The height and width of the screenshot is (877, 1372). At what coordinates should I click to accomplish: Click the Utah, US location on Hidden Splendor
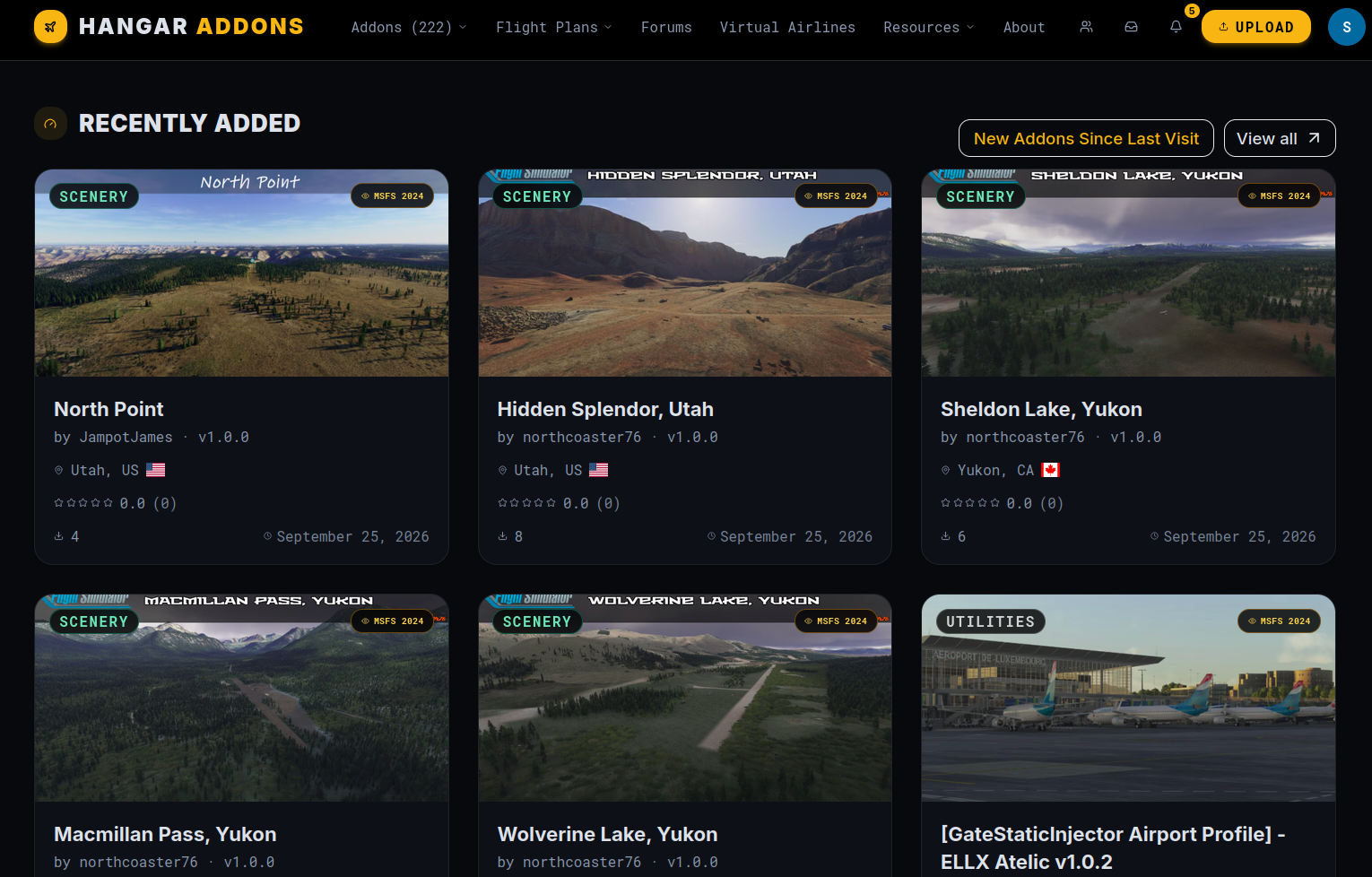(x=548, y=470)
